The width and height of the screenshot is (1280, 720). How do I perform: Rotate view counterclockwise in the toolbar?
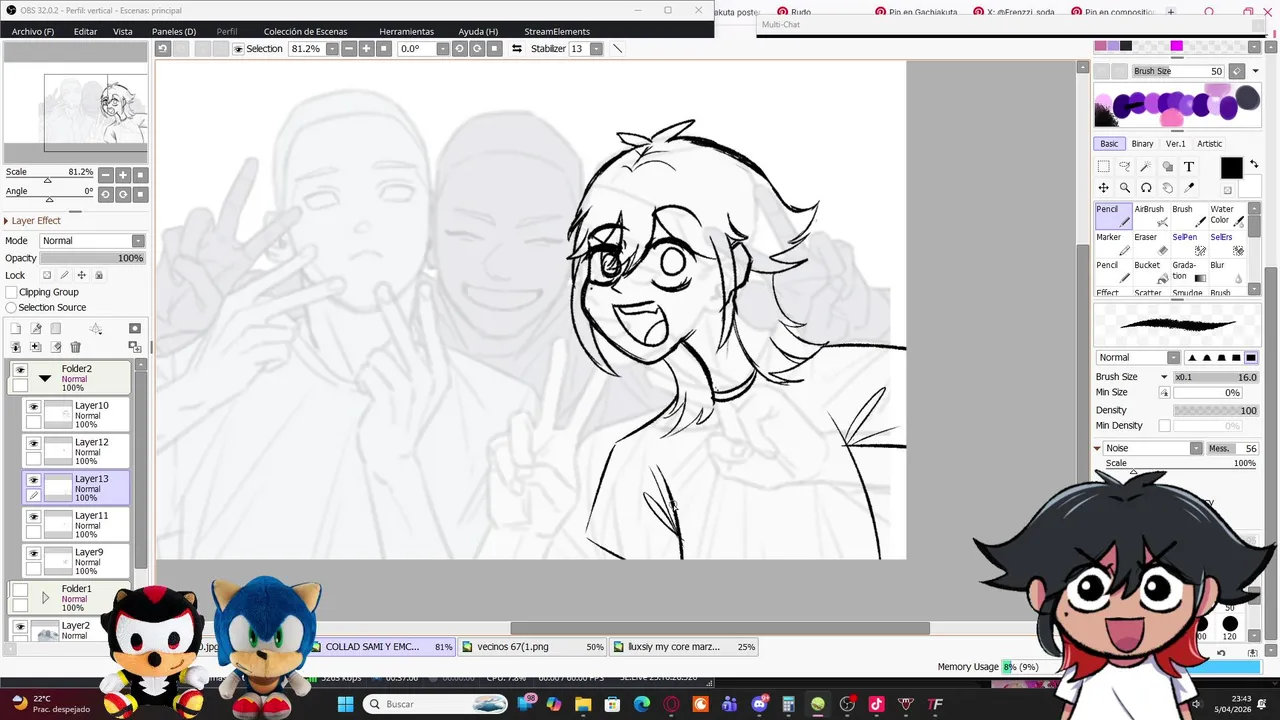coord(460,48)
